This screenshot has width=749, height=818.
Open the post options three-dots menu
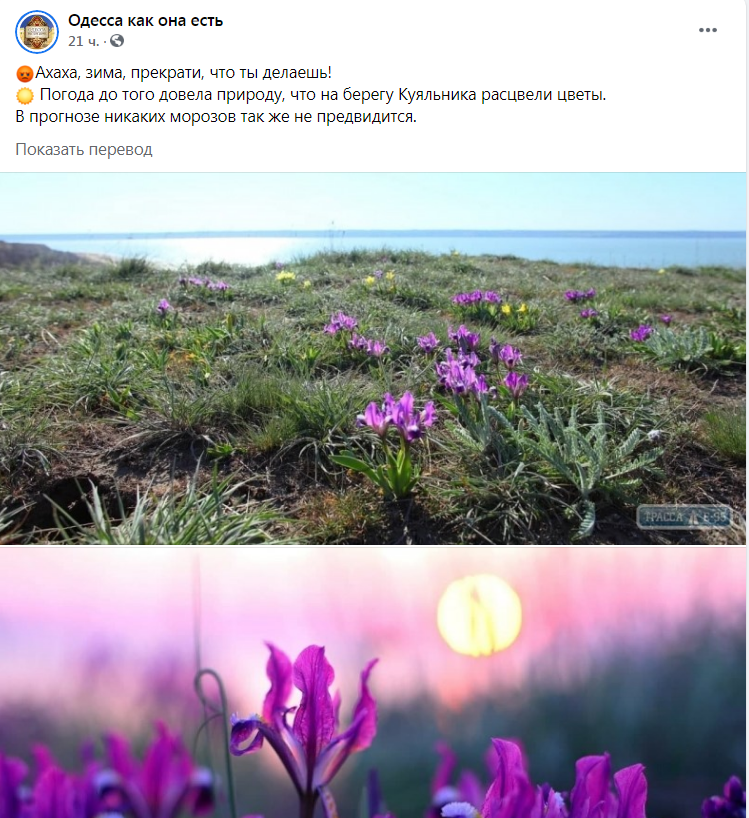(707, 30)
